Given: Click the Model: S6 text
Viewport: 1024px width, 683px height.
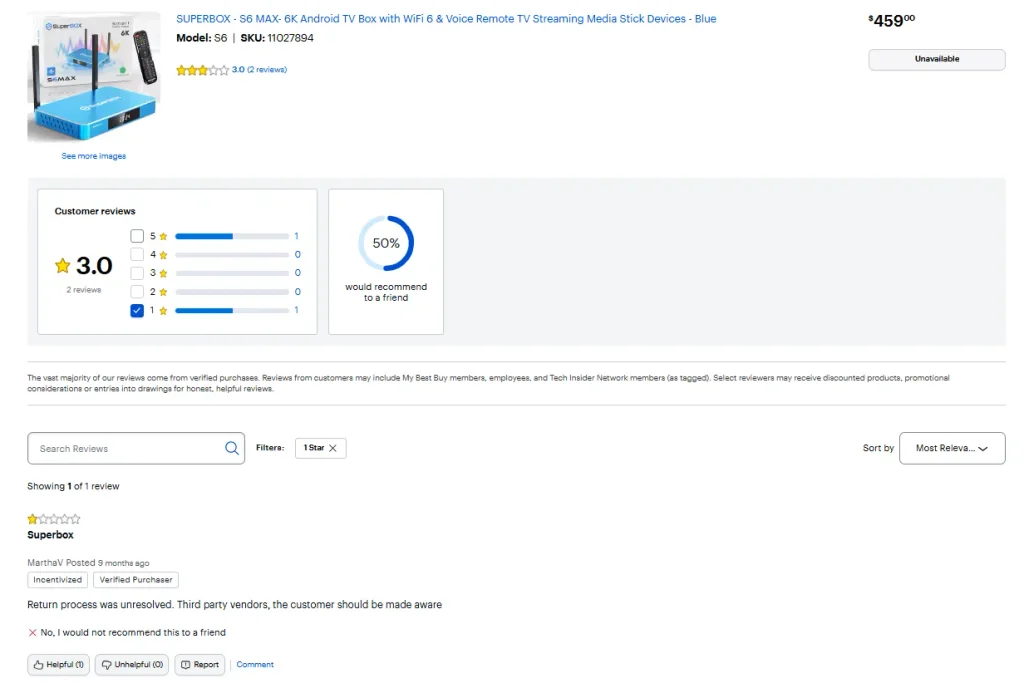Looking at the screenshot, I should pos(202,38).
